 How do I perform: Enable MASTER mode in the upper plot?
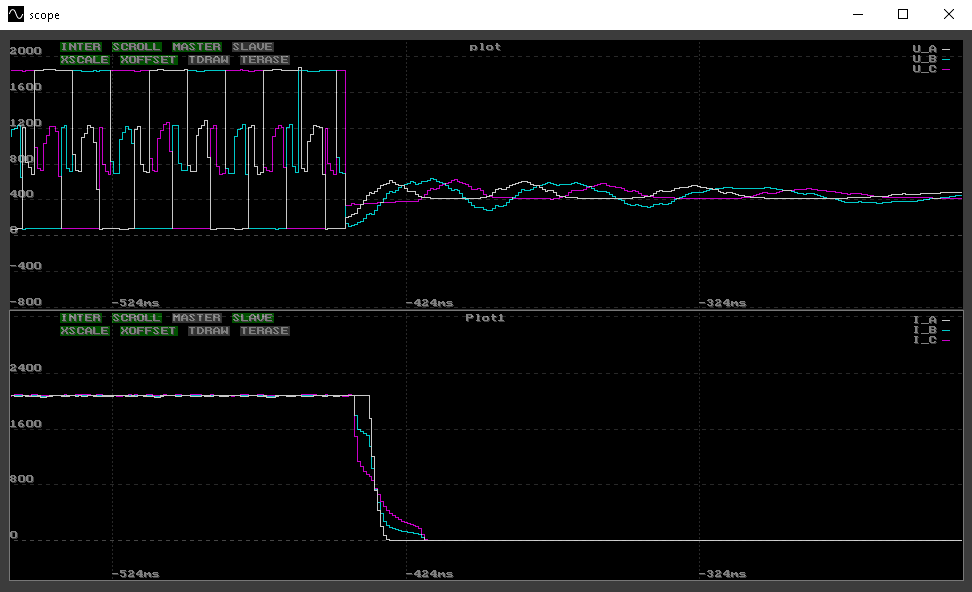(197, 47)
